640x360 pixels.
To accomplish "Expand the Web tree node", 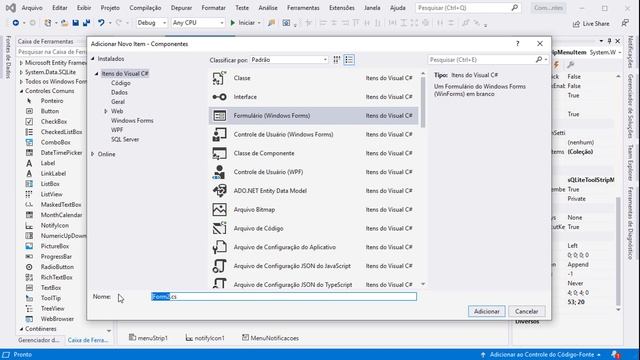I will 106,111.
